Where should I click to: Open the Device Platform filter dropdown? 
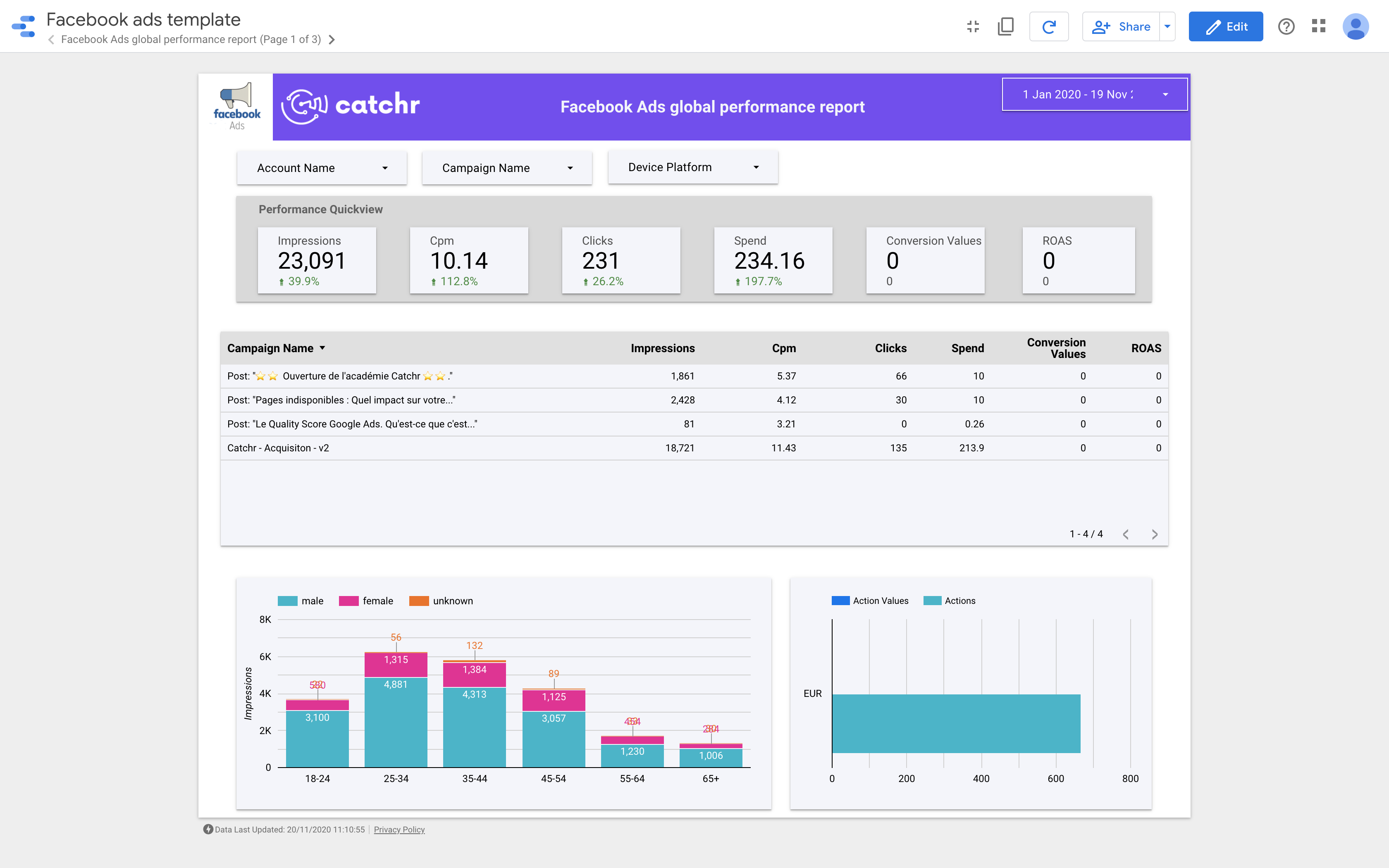(693, 167)
